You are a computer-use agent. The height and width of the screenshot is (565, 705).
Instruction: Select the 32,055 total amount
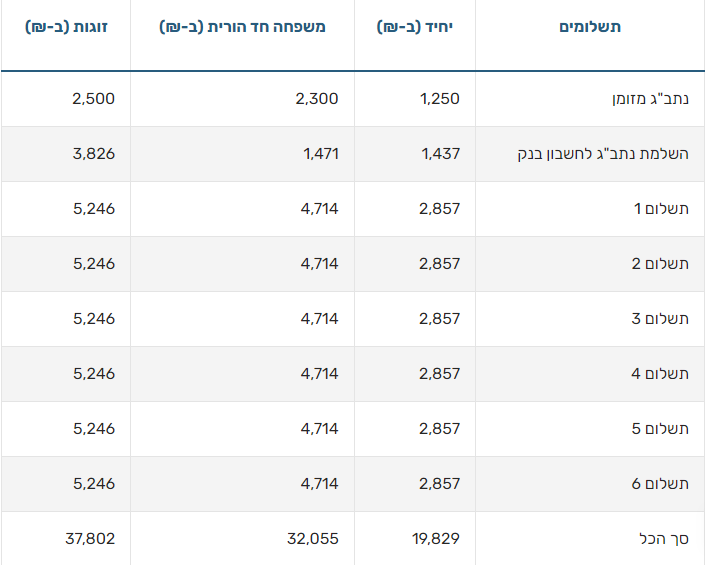(312, 539)
